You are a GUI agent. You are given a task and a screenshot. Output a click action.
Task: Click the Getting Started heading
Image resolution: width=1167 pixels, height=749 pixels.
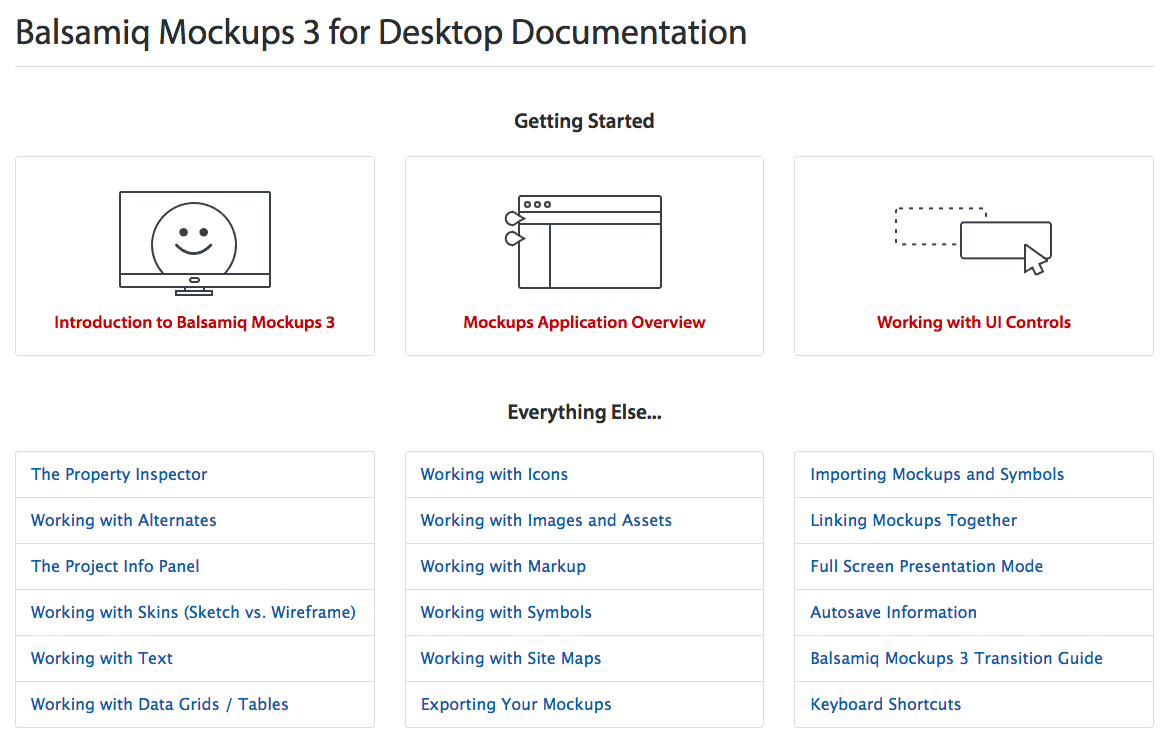(x=584, y=121)
